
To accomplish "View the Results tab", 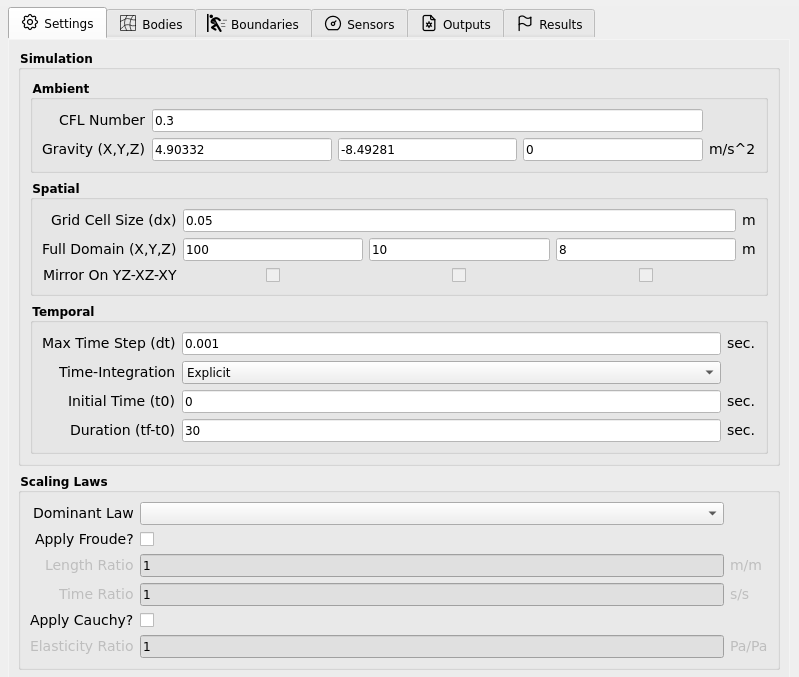I will [549, 24].
